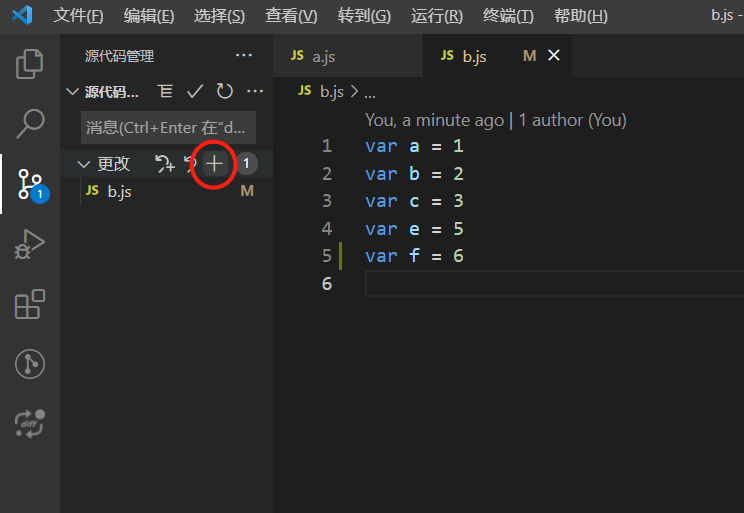Open the Explorer view in activity bar
This screenshot has height=513, width=744.
(x=29, y=64)
